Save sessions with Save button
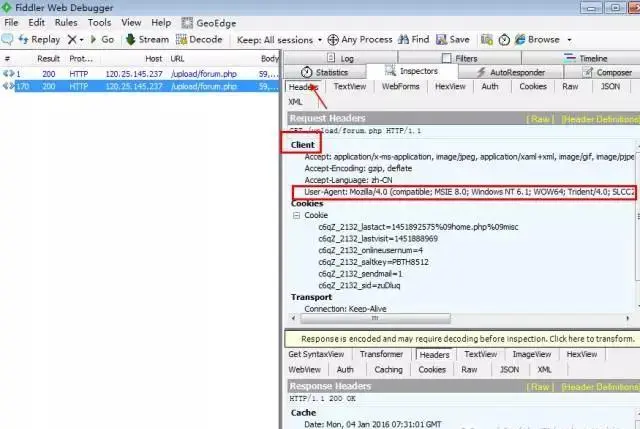 coord(453,40)
